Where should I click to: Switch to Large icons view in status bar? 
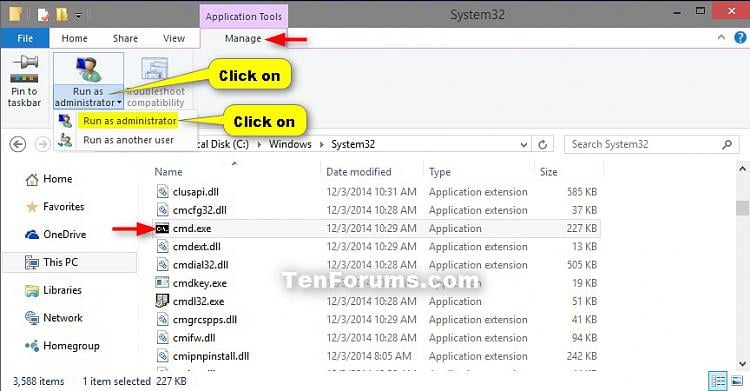coord(737,381)
